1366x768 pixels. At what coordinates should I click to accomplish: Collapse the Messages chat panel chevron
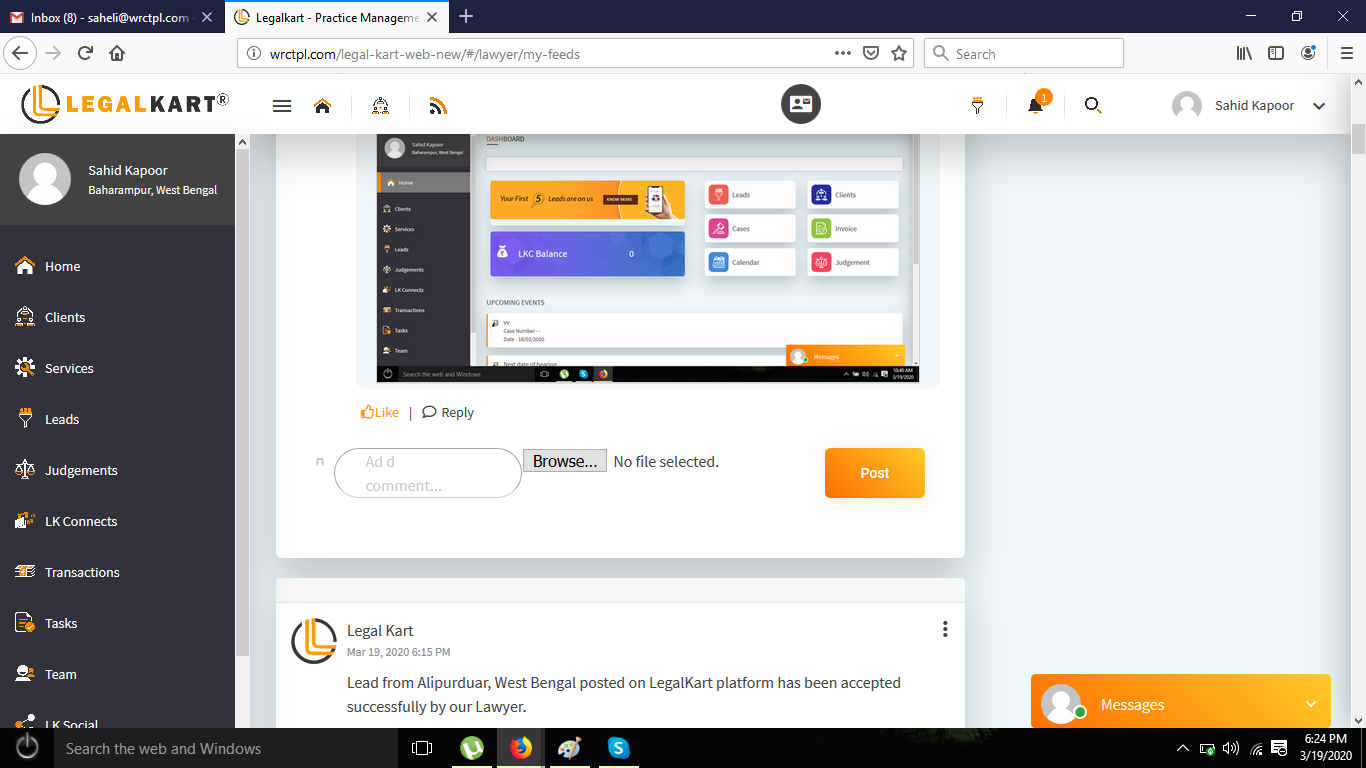[x=1310, y=704]
